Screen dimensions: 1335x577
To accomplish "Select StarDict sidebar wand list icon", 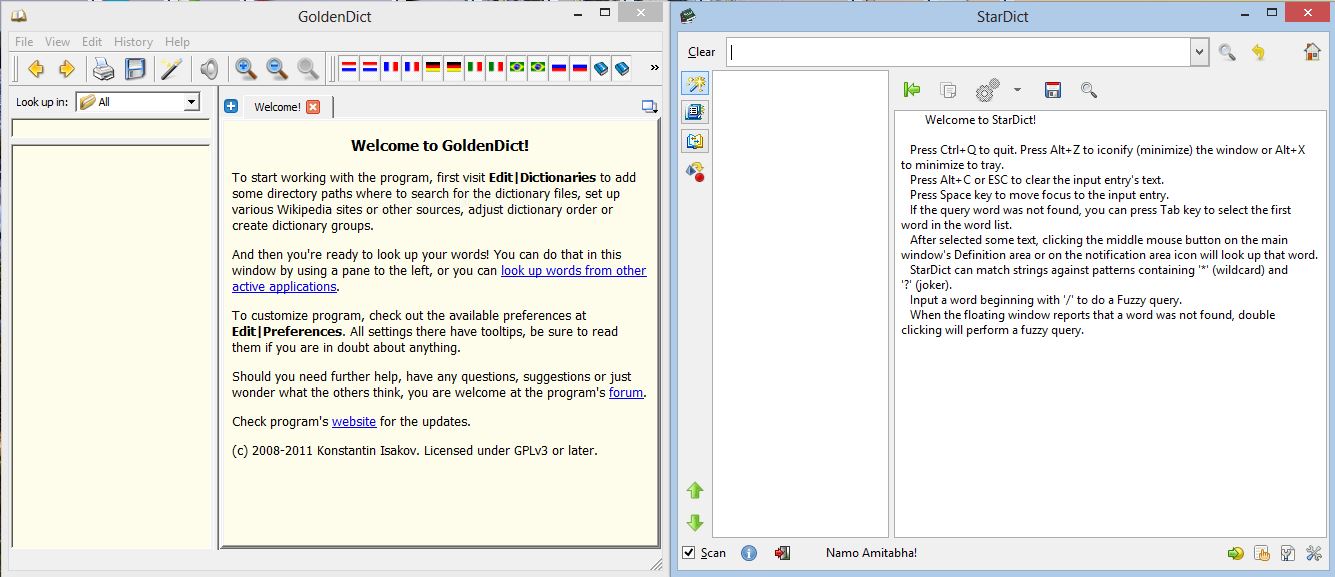I will tap(695, 84).
